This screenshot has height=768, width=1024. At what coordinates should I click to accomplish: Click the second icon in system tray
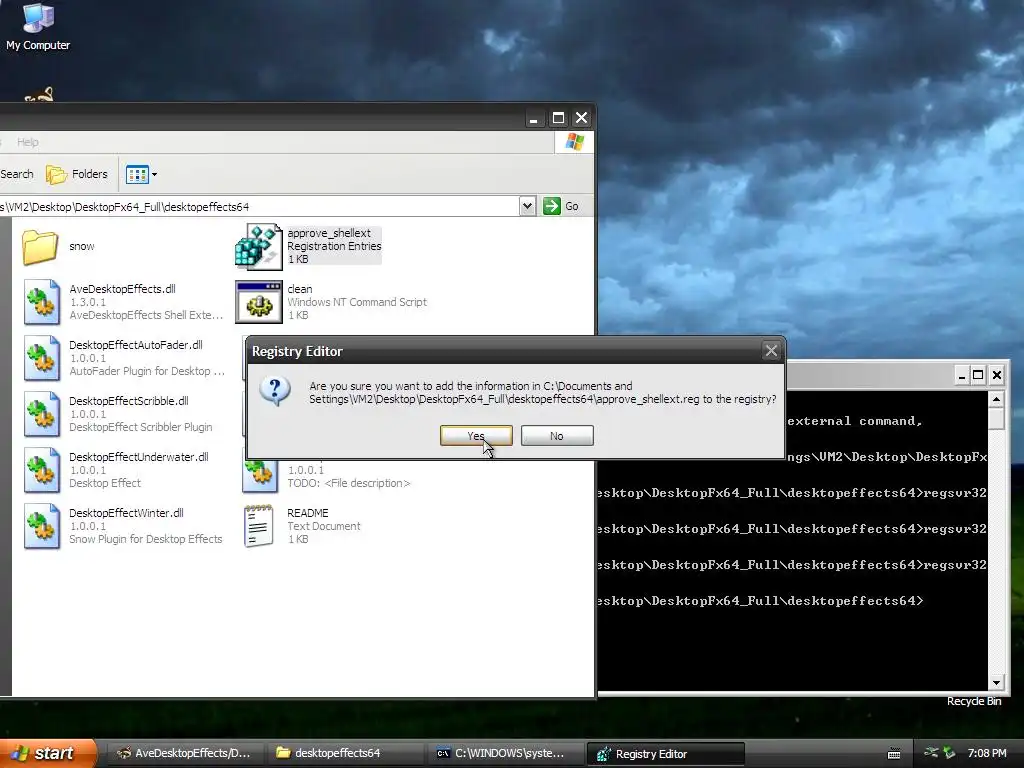point(949,753)
